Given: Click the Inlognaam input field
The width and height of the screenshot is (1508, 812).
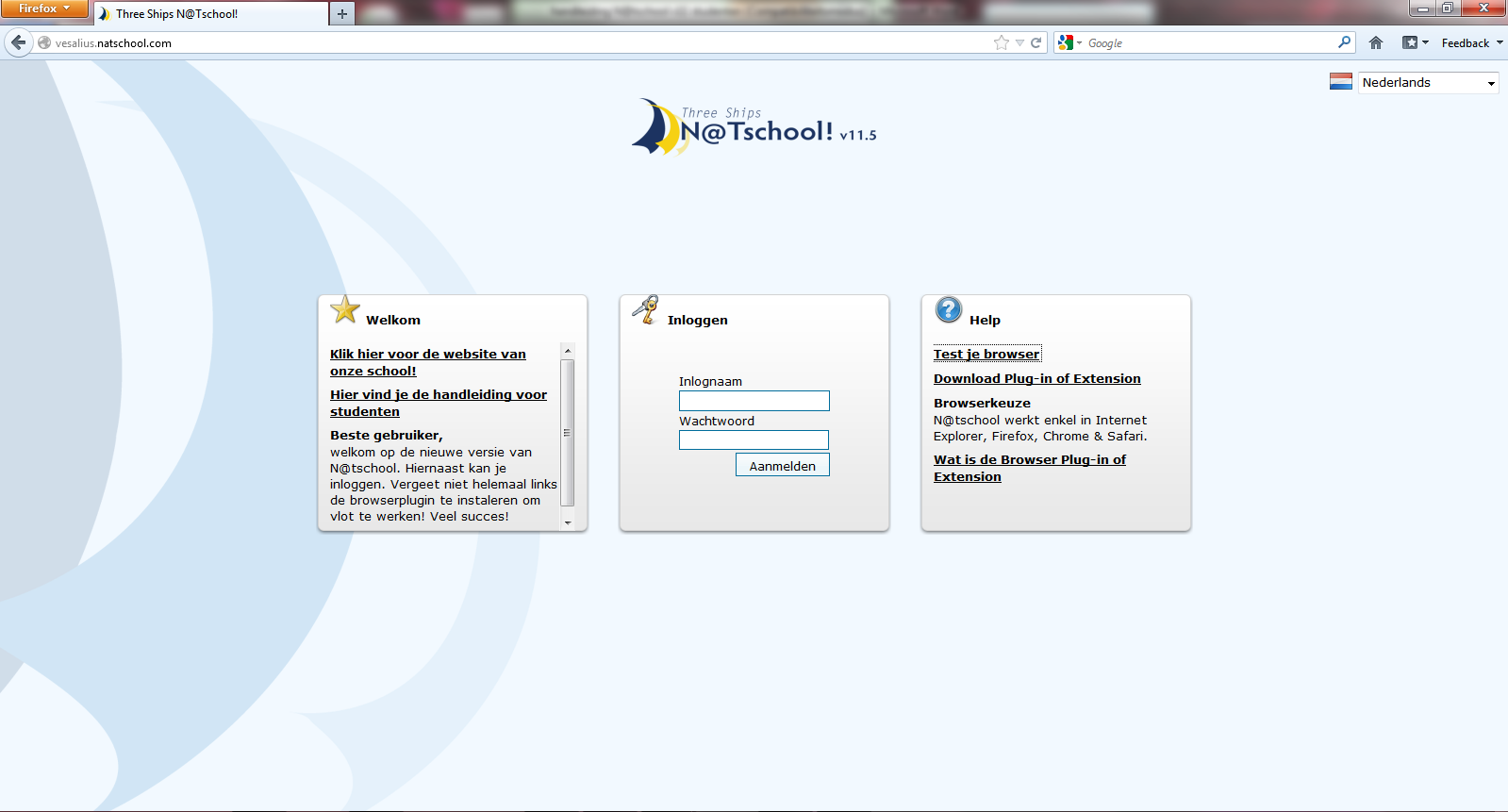Looking at the screenshot, I should pos(754,401).
